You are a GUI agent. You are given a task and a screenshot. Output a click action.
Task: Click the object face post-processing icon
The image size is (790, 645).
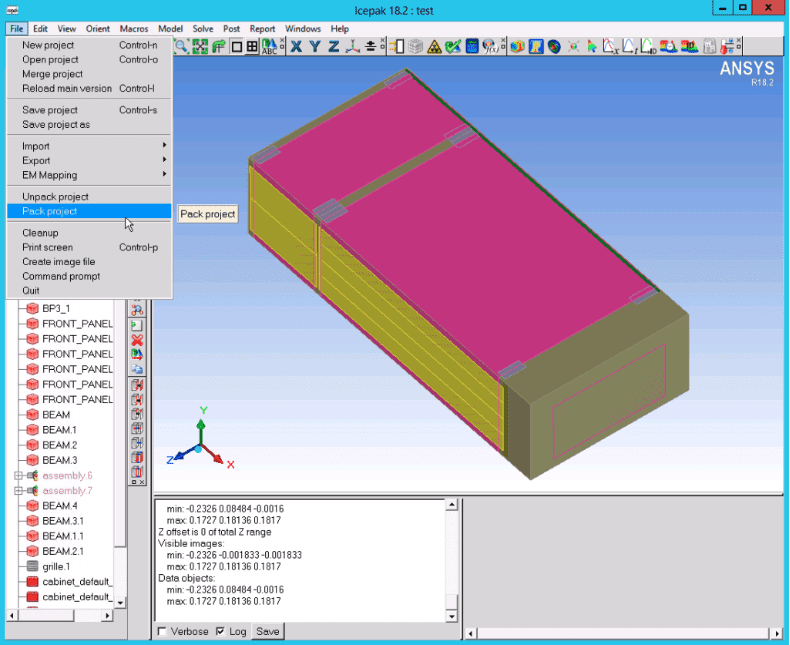point(517,47)
